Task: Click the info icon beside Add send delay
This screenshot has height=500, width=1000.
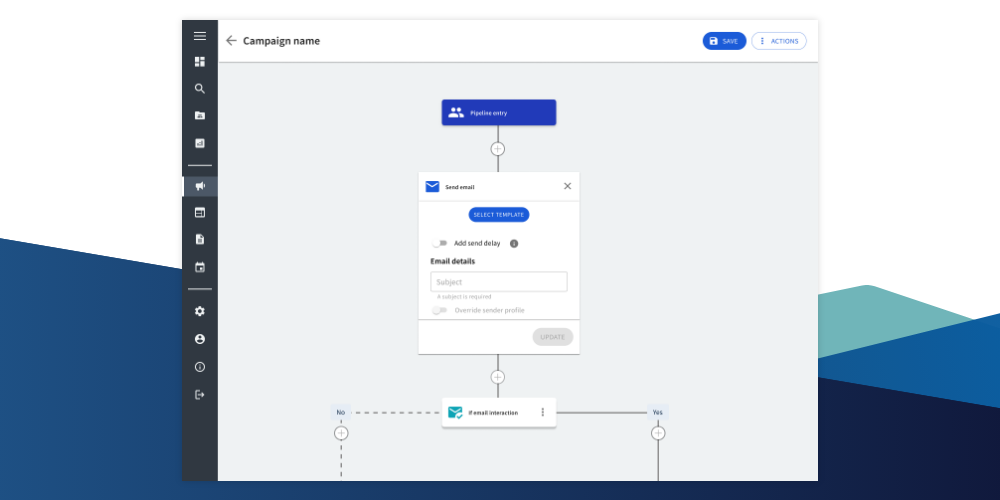Action: tap(514, 243)
